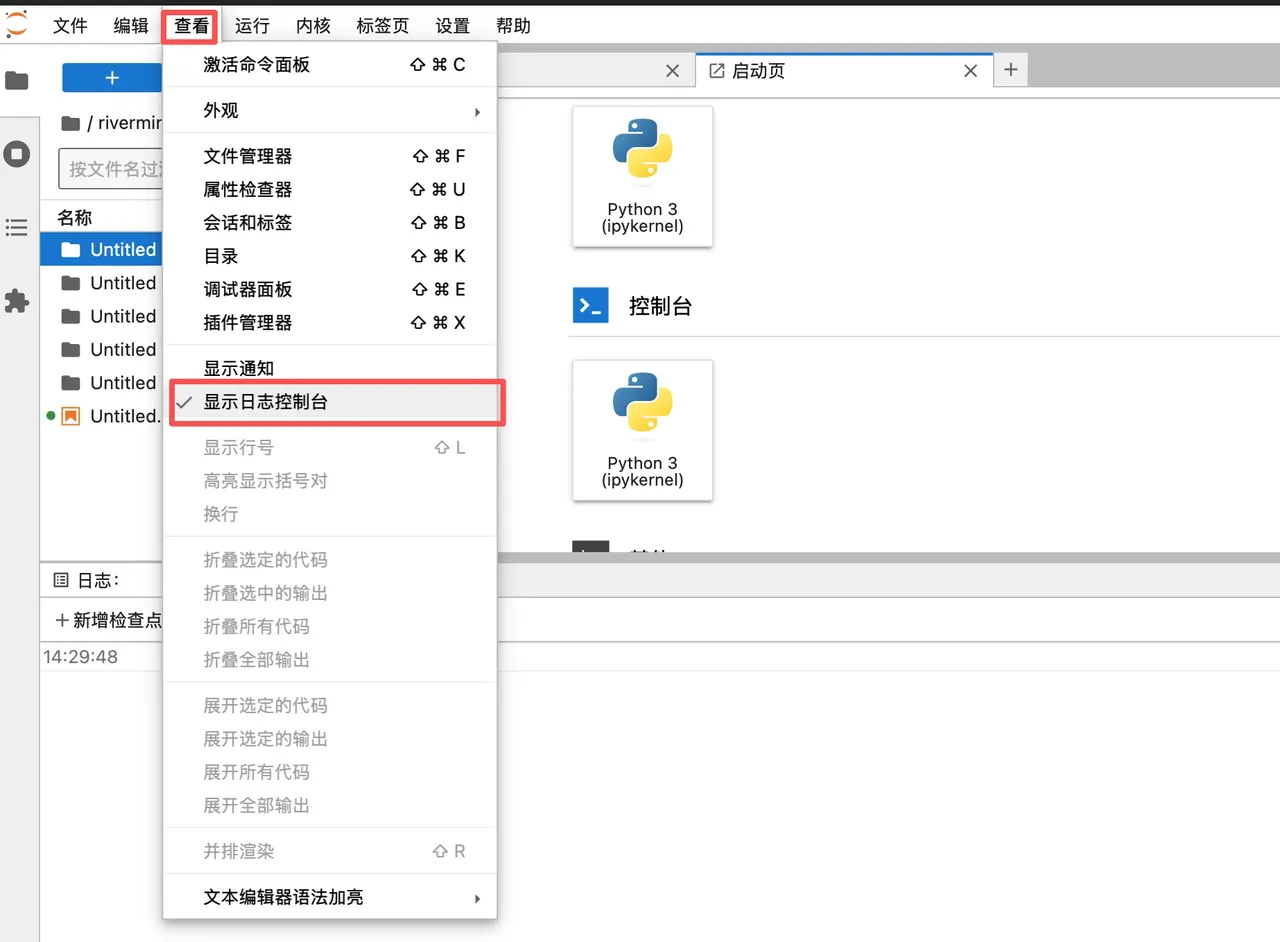Open the extension manager puzzle icon
This screenshot has height=942, width=1280.
(x=17, y=301)
